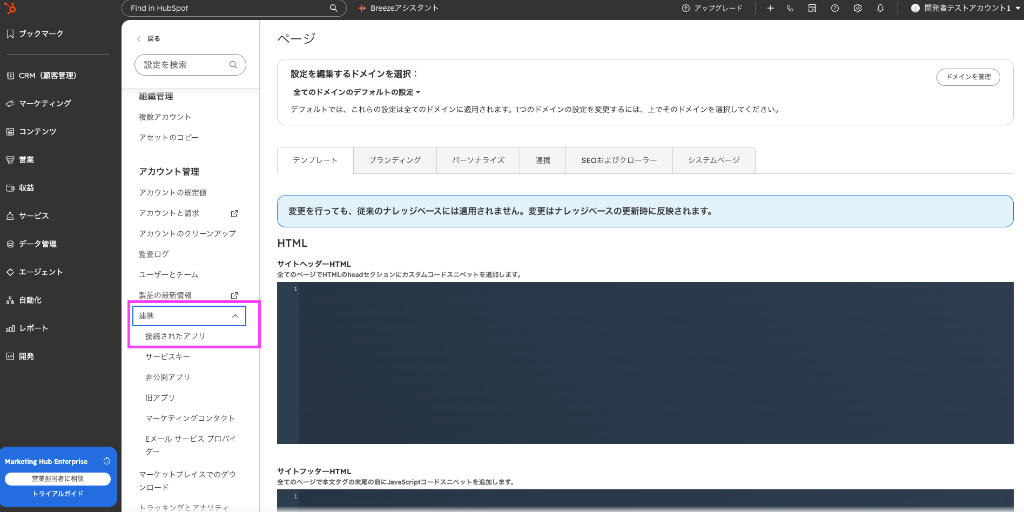Open マーケットプレイスでのダウンロード settings
1024x512 pixels.
coord(187,481)
